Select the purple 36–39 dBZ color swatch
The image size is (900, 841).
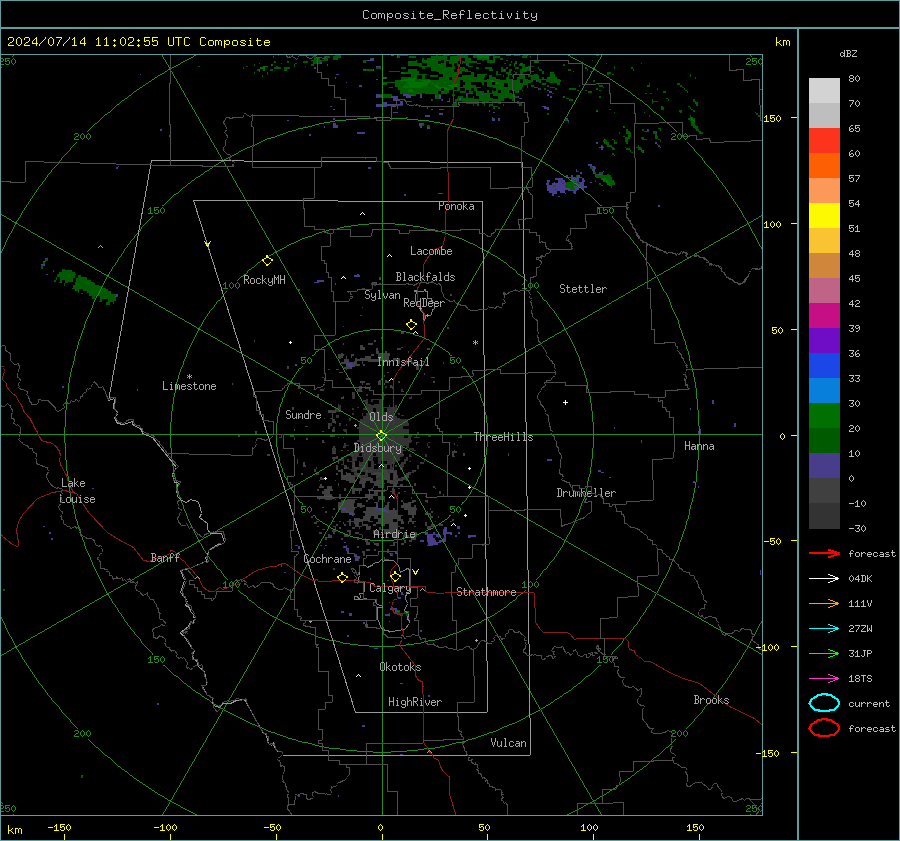[x=824, y=341]
